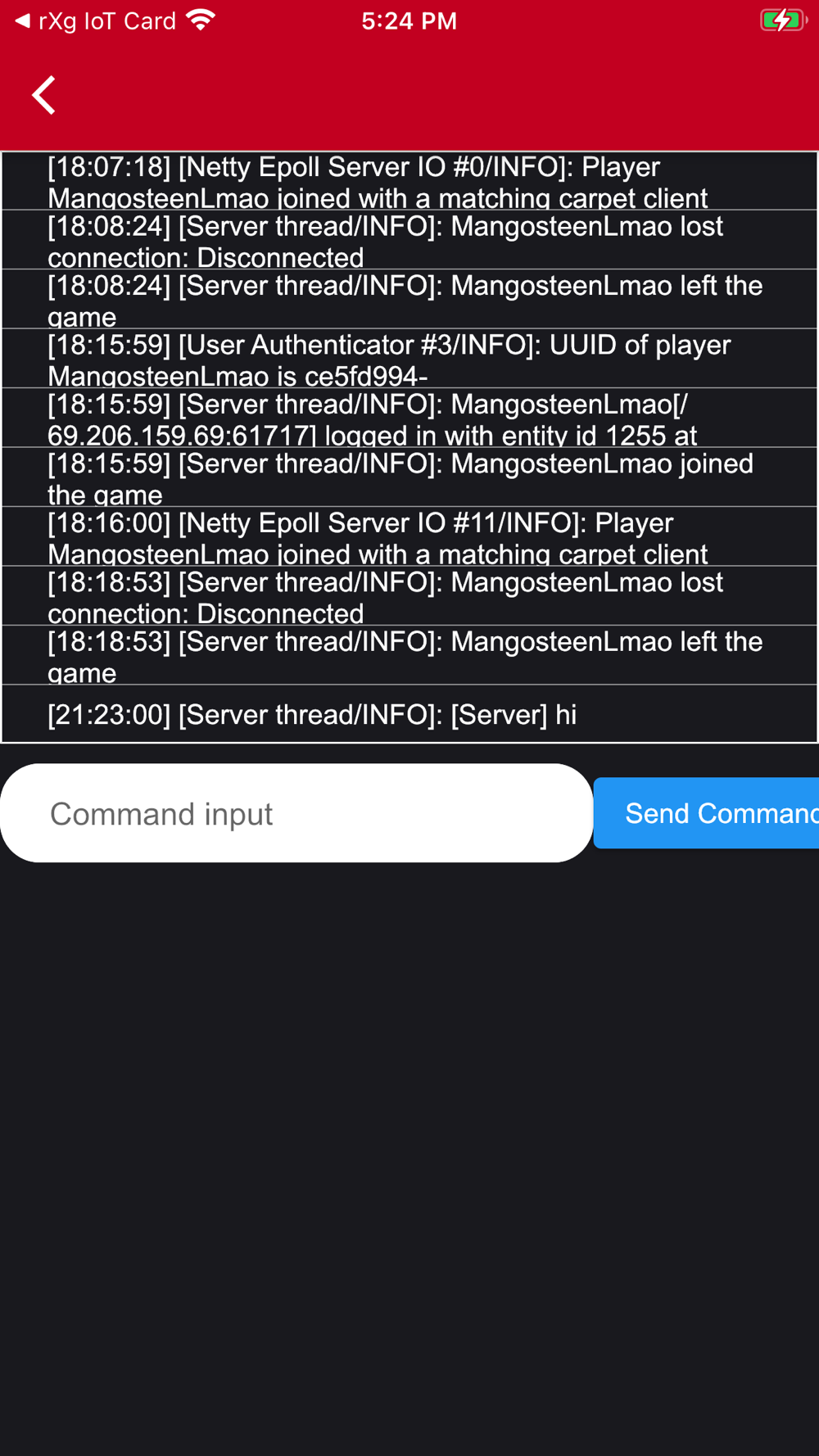Select the 18:18:53 left the game row
Image resolution: width=819 pixels, height=1456 pixels.
pyautogui.click(x=409, y=655)
